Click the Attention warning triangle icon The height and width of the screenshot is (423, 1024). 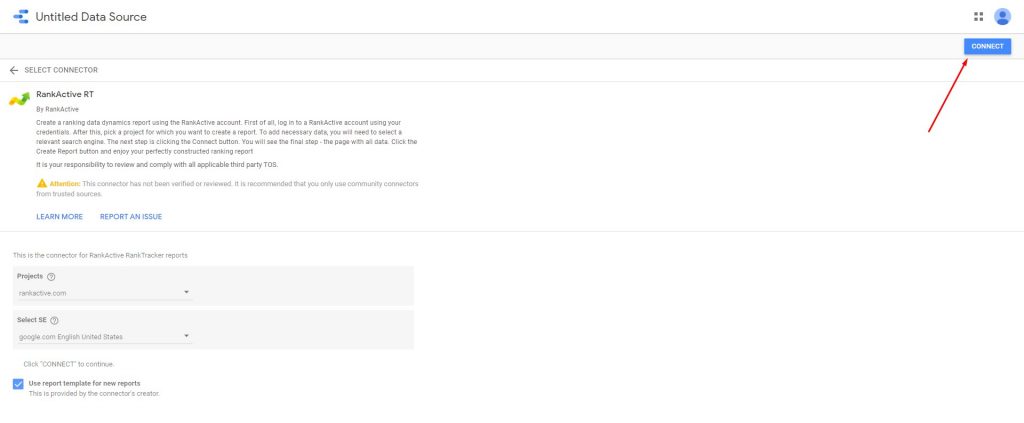pyautogui.click(x=42, y=183)
